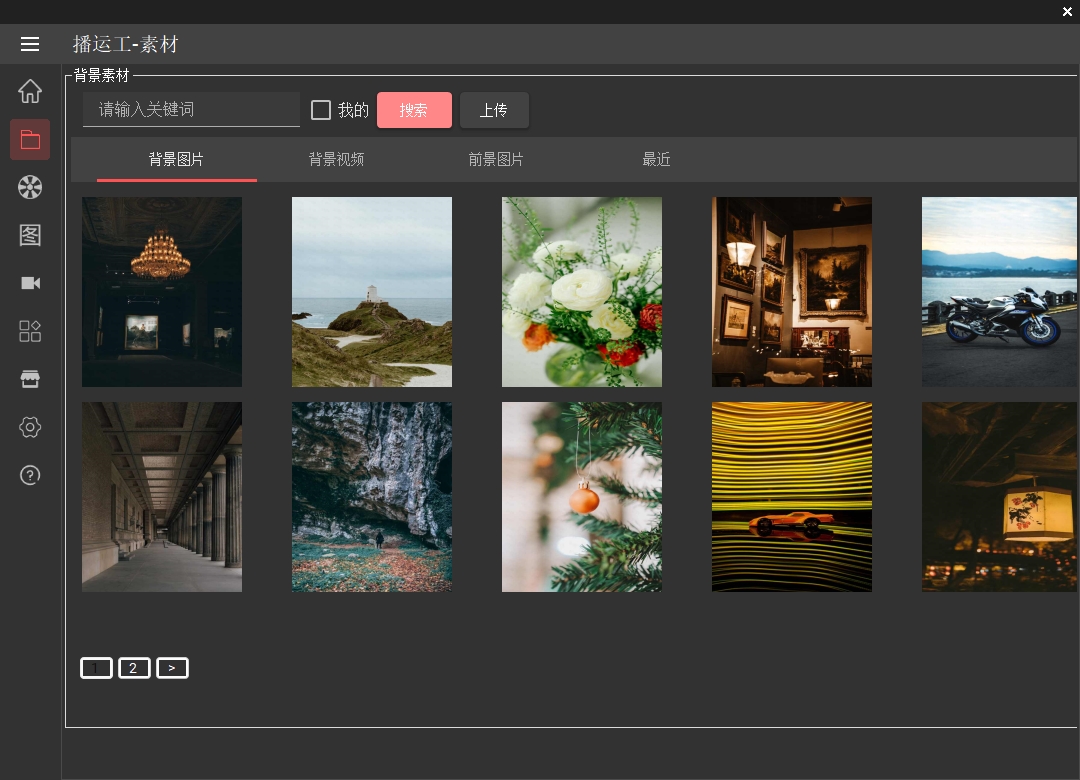Screen dimensions: 1080x780
Task: Open the 最近 tab
Action: click(x=656, y=160)
